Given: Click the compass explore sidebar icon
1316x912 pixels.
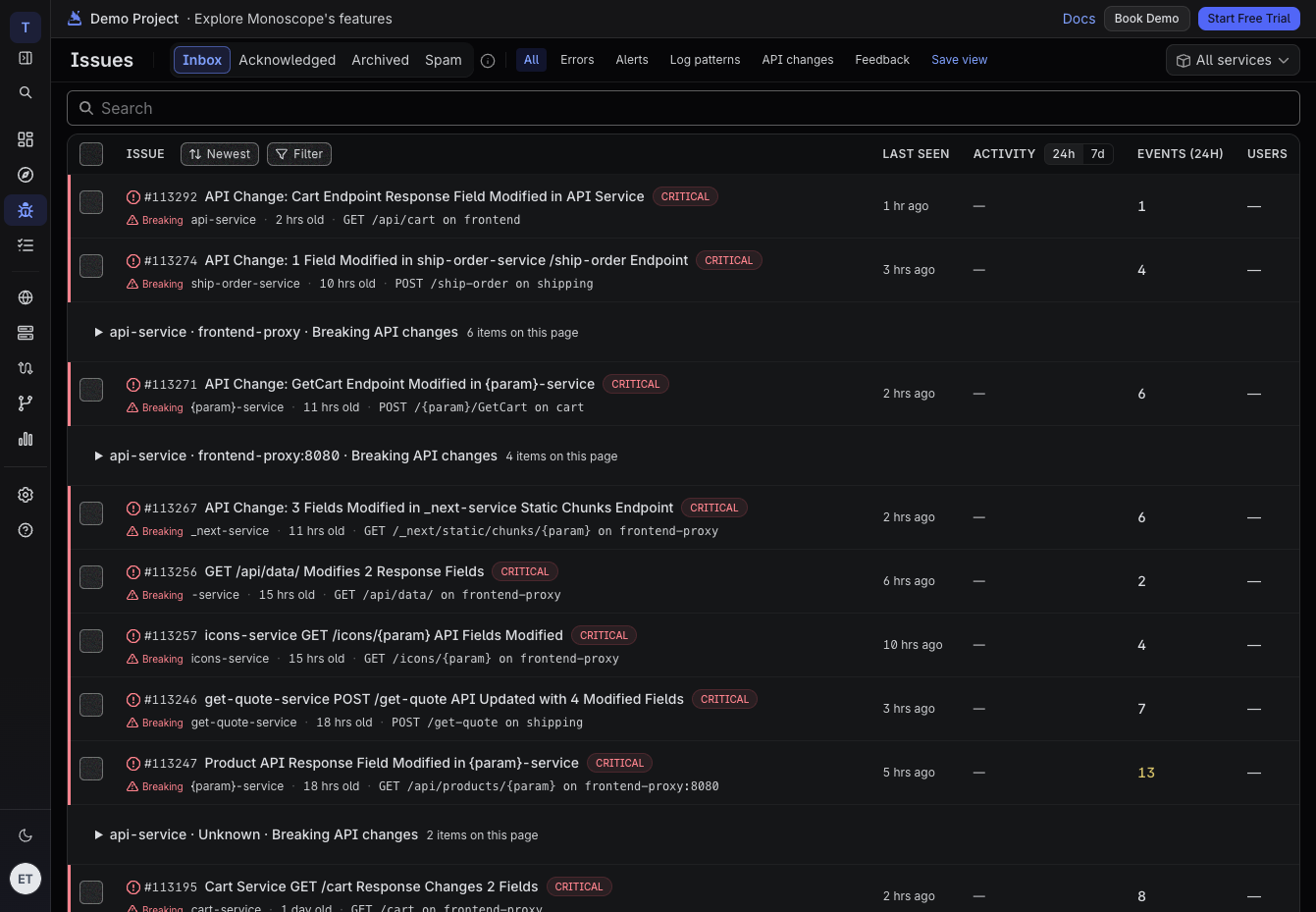Looking at the screenshot, I should [x=26, y=175].
